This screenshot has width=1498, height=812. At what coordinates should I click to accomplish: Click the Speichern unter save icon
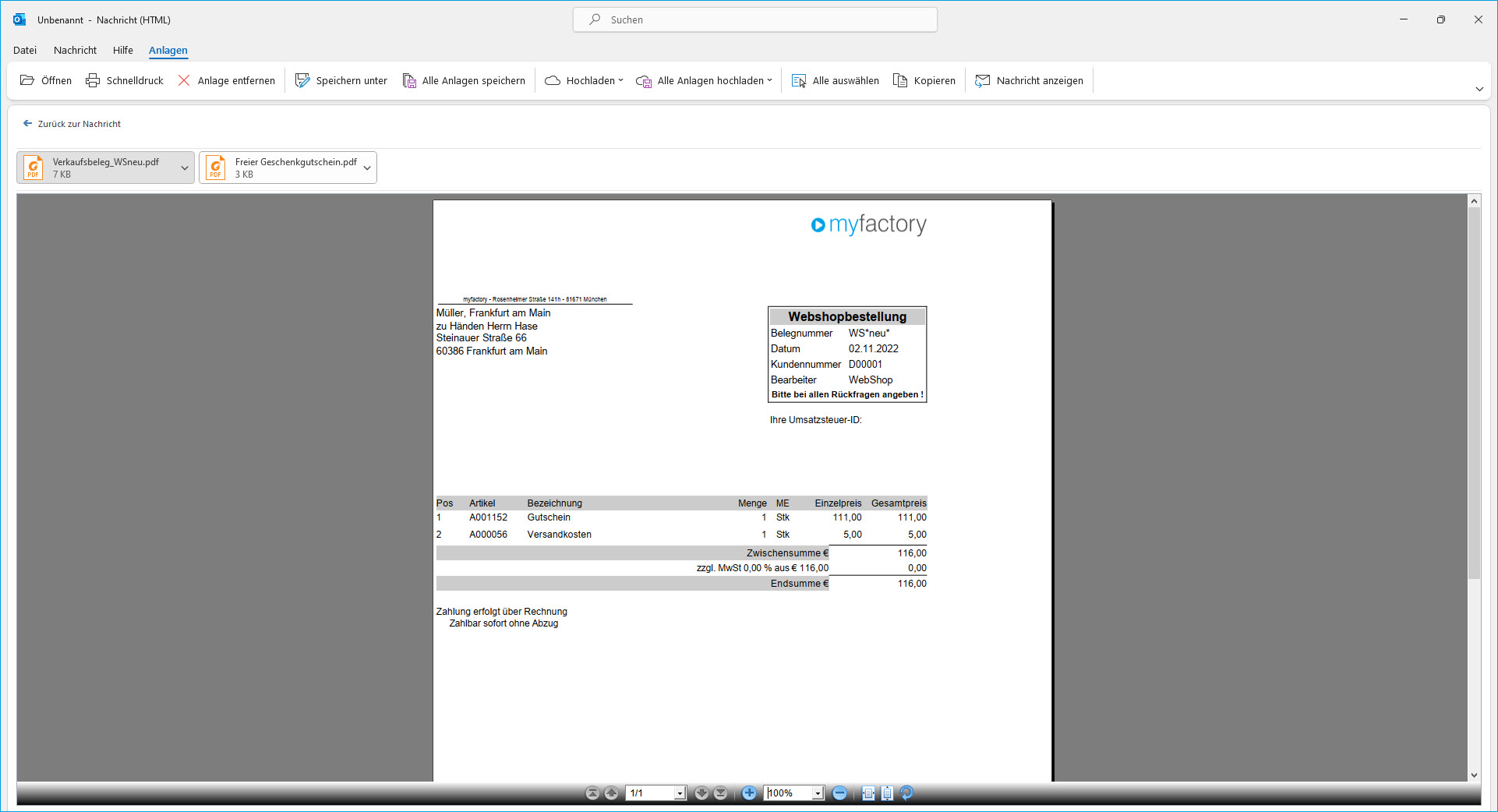click(x=302, y=80)
